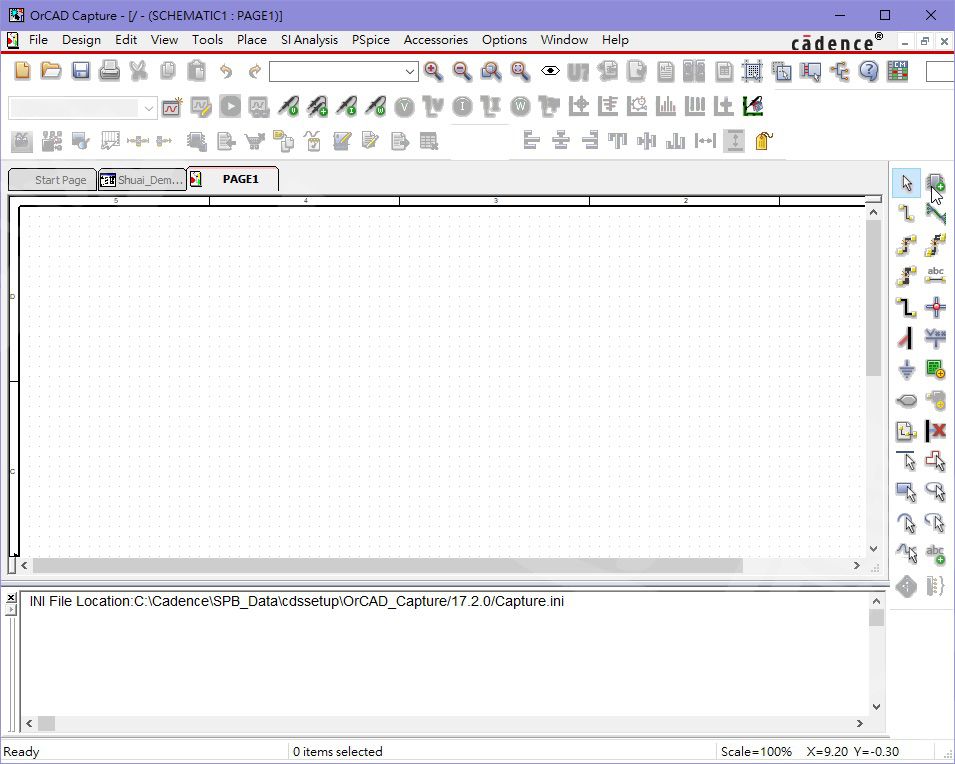Click the schematic horizontal scrollbar thumb
The height and width of the screenshot is (764, 955).
click(x=387, y=565)
